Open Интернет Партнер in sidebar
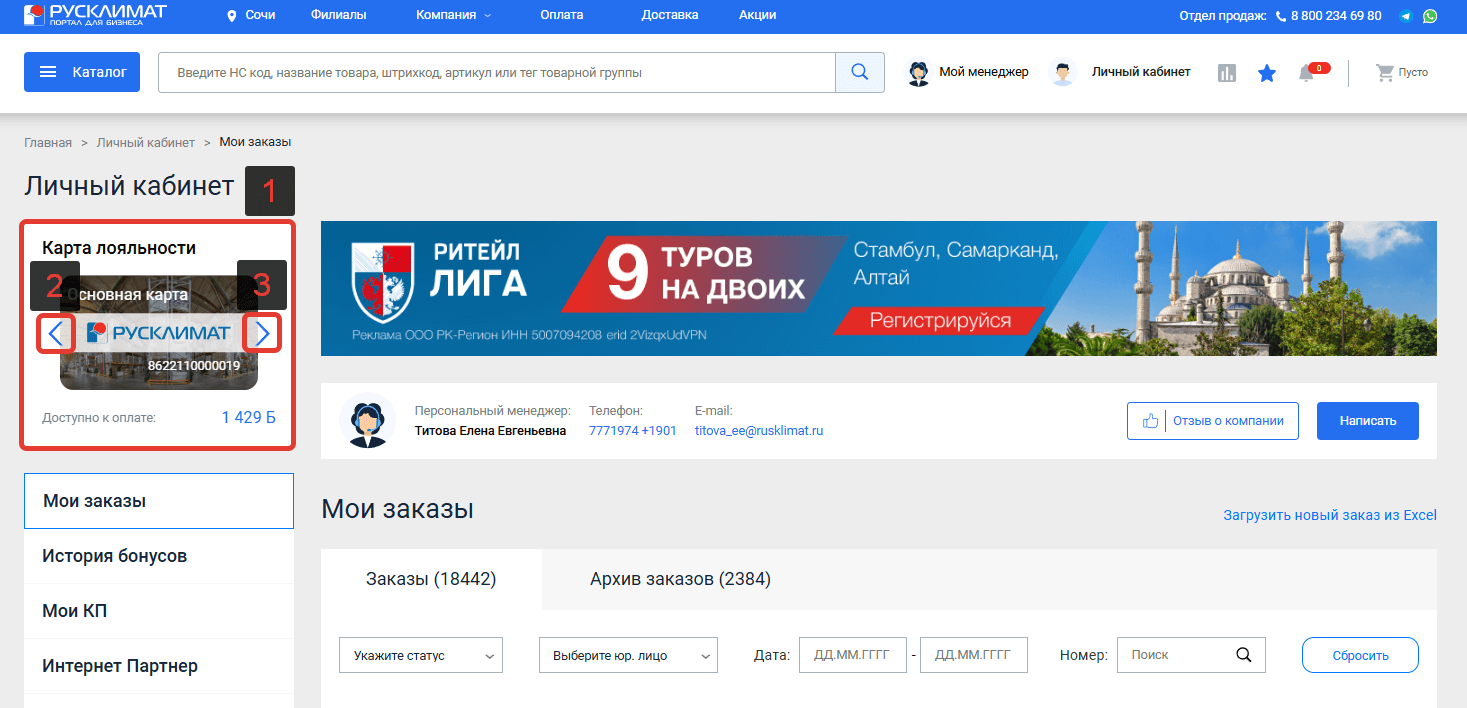This screenshot has width=1467, height=708. point(159,666)
